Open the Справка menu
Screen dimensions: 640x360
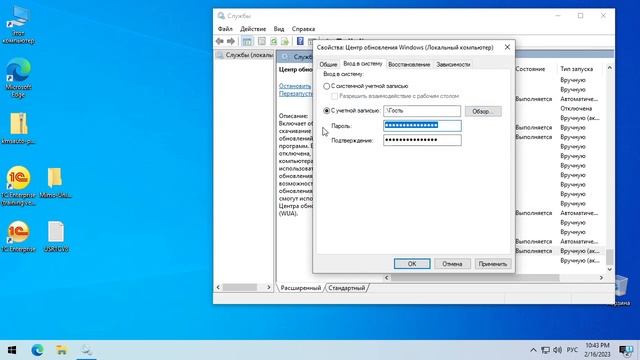coord(303,29)
